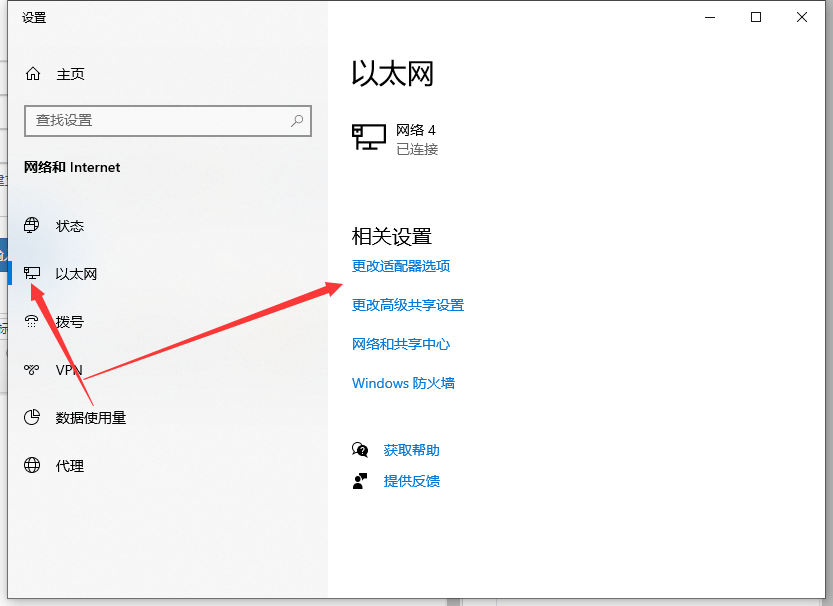Open the VPN icon in sidebar

click(33, 370)
